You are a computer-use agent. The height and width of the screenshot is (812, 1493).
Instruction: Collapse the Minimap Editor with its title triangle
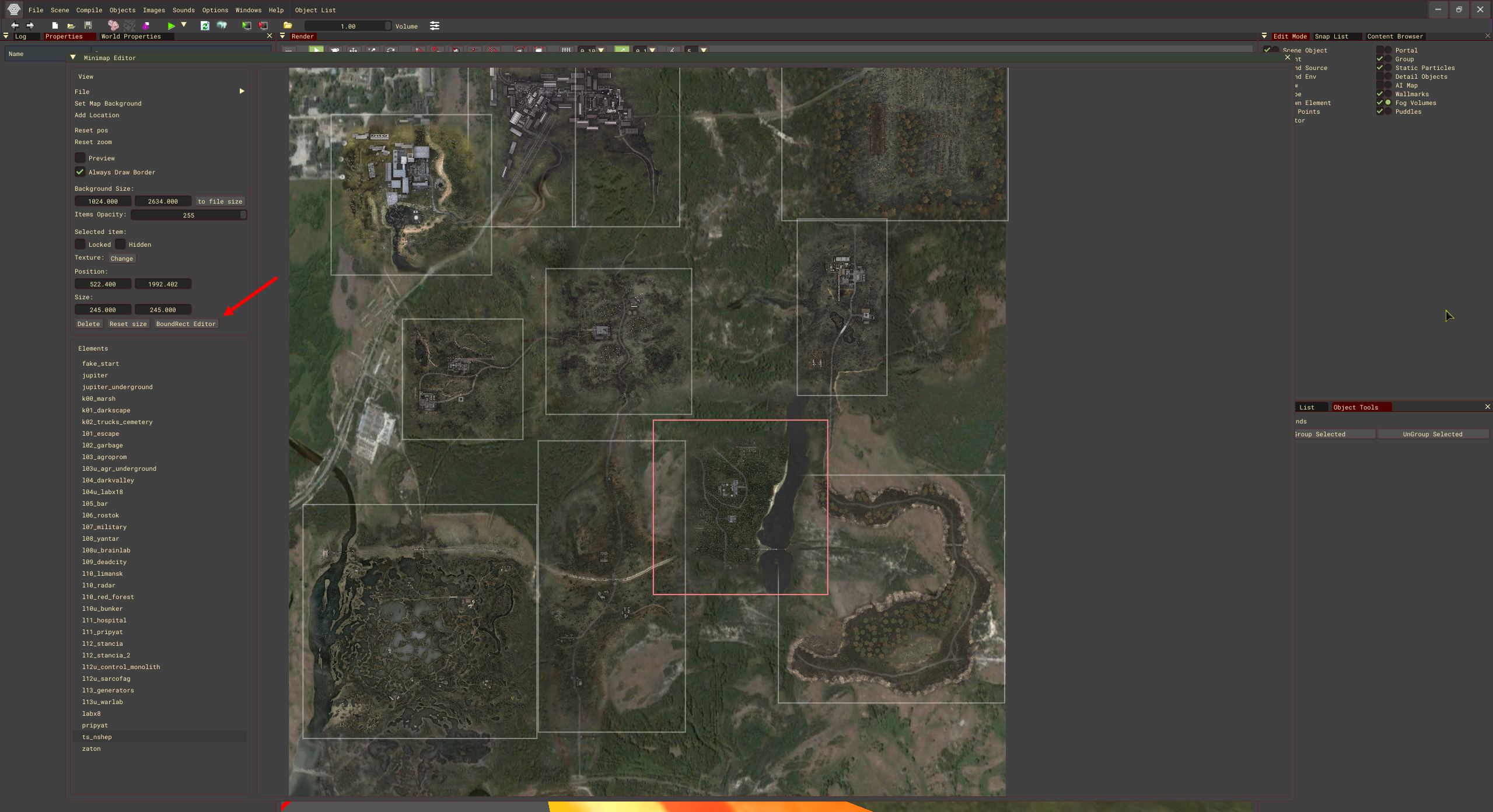73,57
